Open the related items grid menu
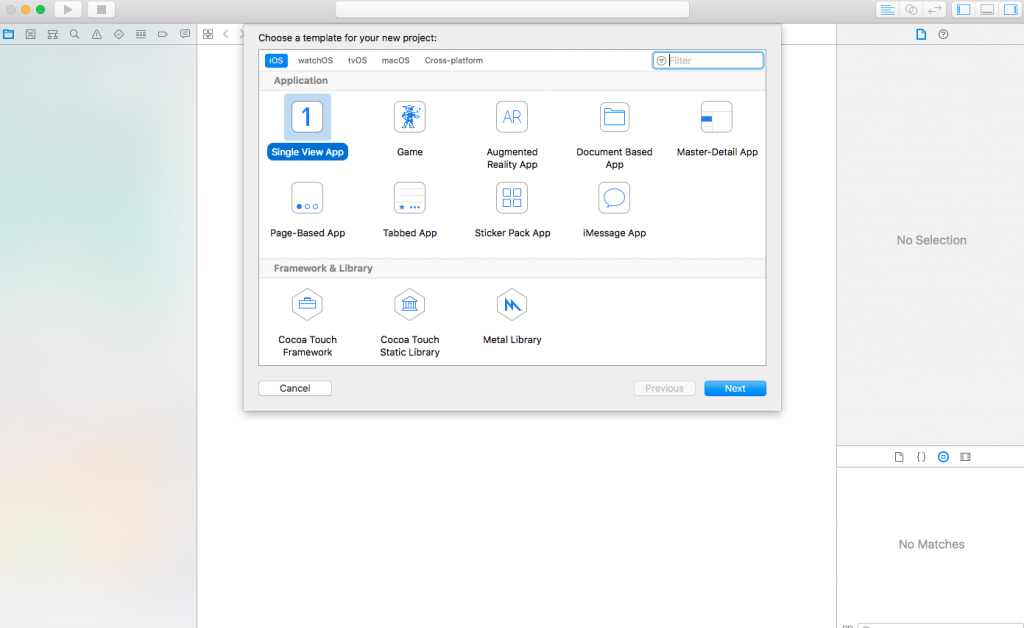 pyautogui.click(x=208, y=34)
